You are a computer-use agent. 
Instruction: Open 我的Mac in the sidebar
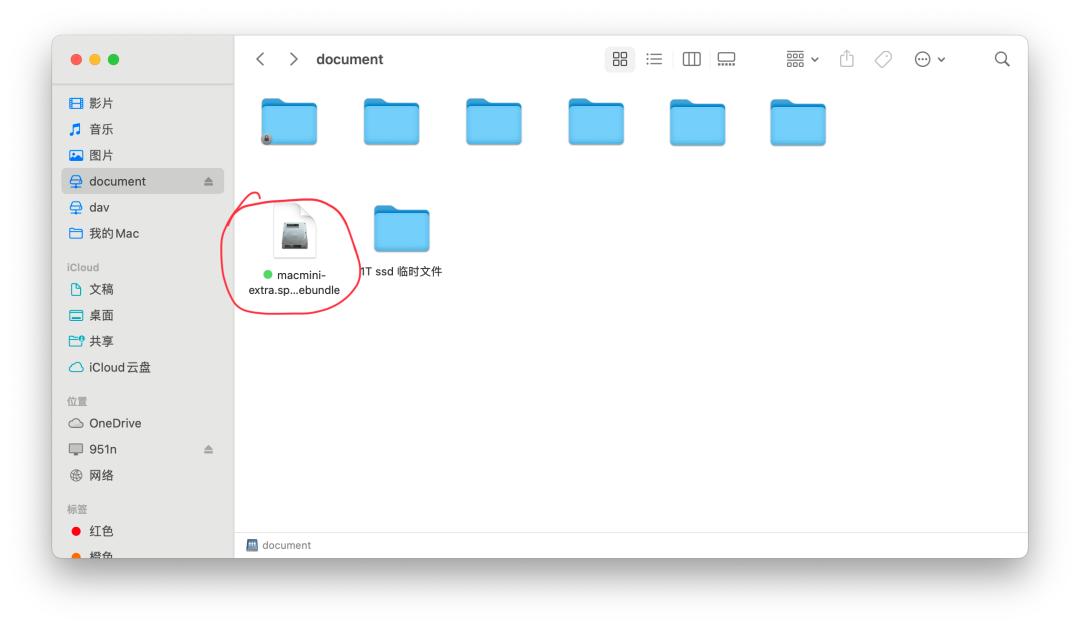pyautogui.click(x=143, y=234)
